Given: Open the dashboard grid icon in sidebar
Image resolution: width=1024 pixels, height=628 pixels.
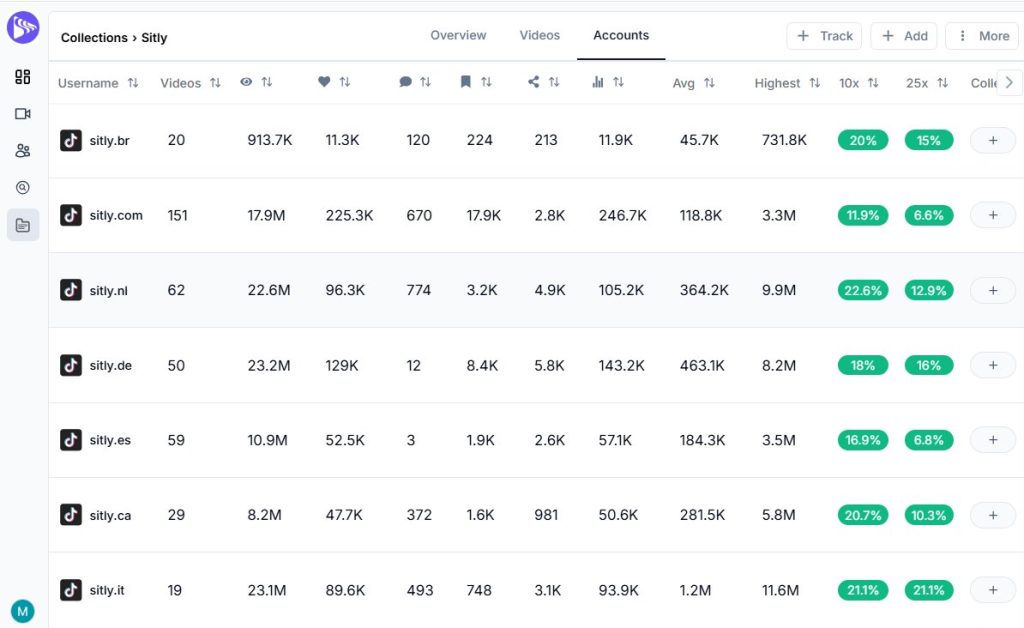Looking at the screenshot, I should 22,77.
